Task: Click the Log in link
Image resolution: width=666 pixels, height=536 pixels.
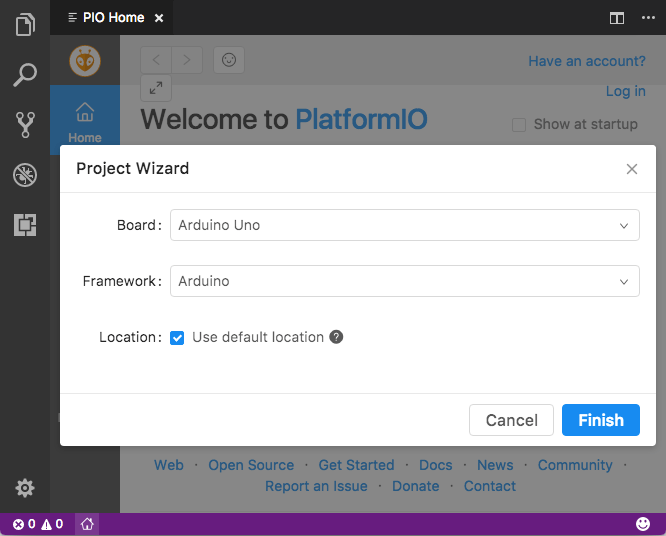Action: [625, 91]
